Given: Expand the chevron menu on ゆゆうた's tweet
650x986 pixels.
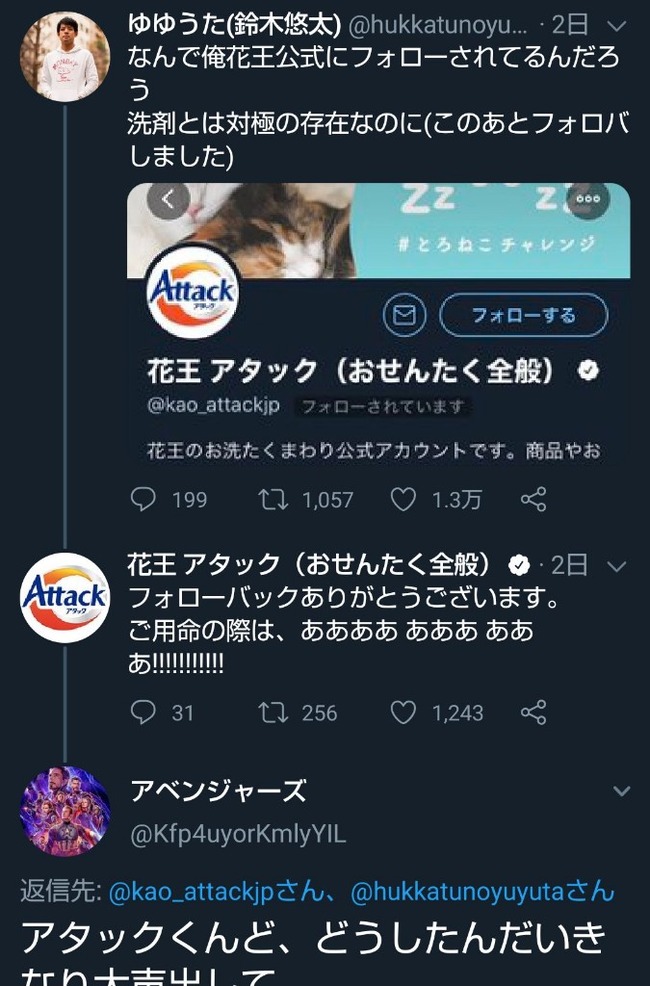Looking at the screenshot, I should pos(618,26).
